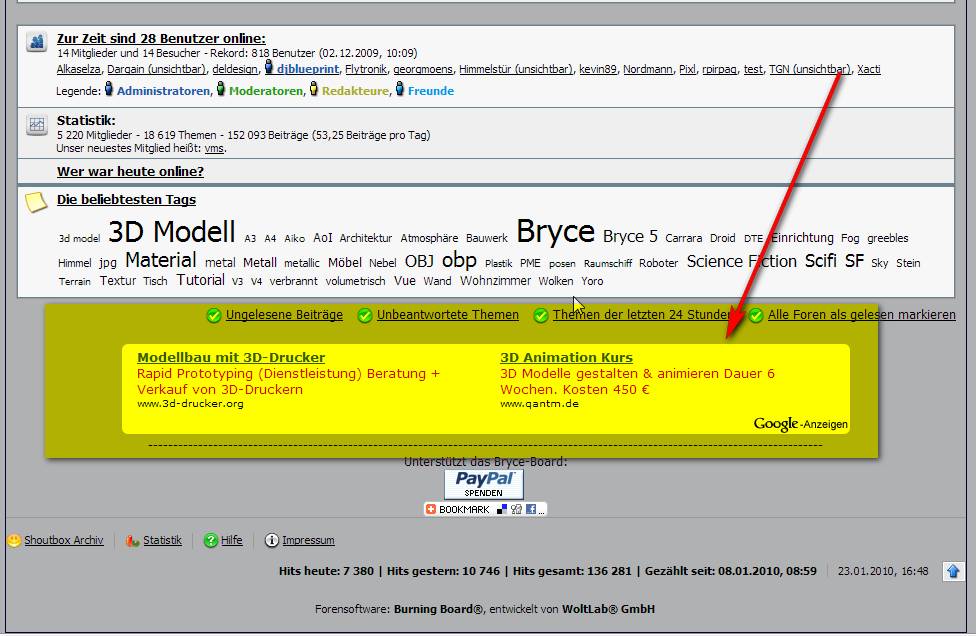Viewport: 976px width, 636px height.
Task: Click the 3D Modell tag
Action: click(x=172, y=232)
